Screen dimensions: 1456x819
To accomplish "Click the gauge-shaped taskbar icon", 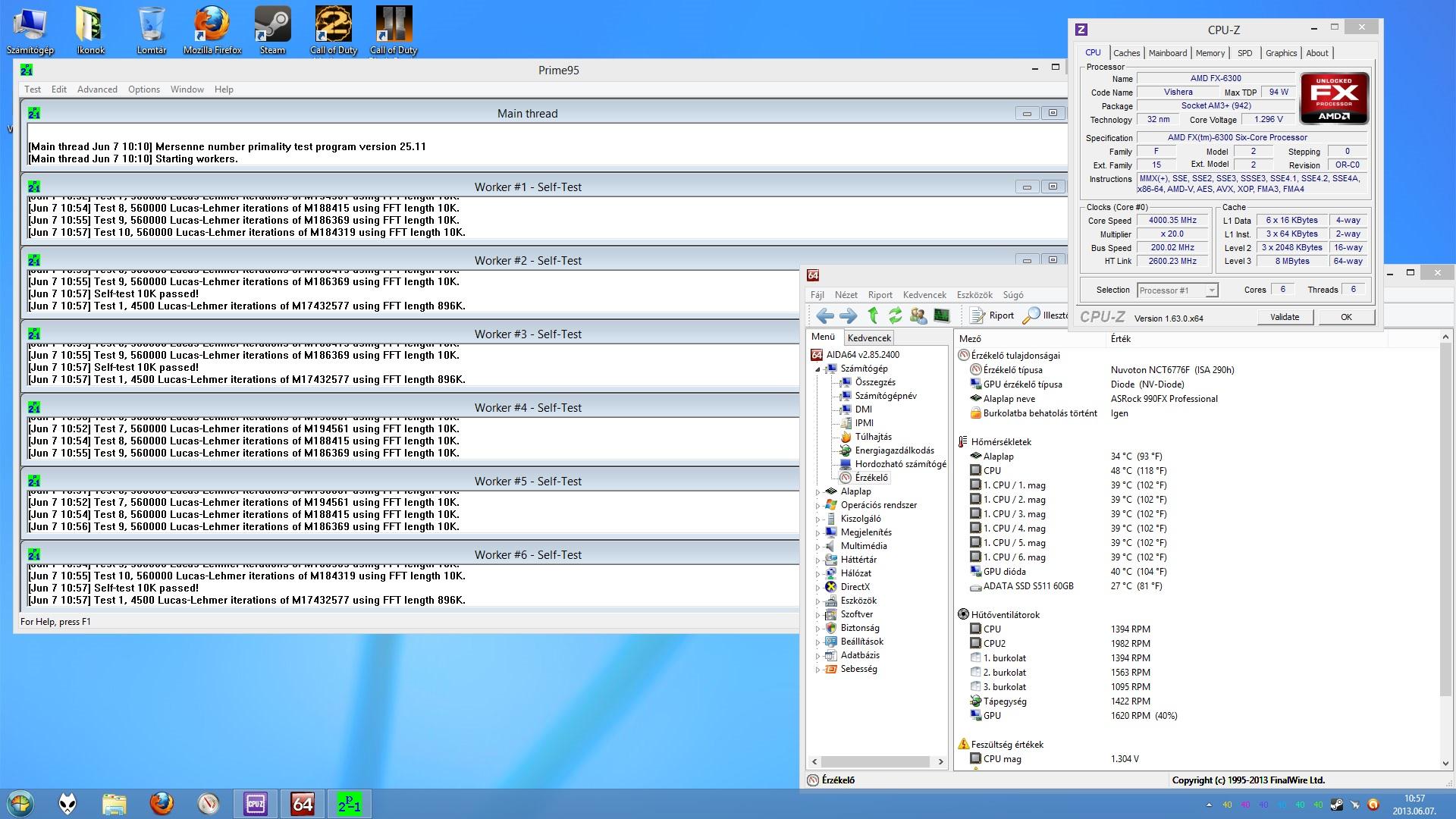I will click(x=209, y=804).
